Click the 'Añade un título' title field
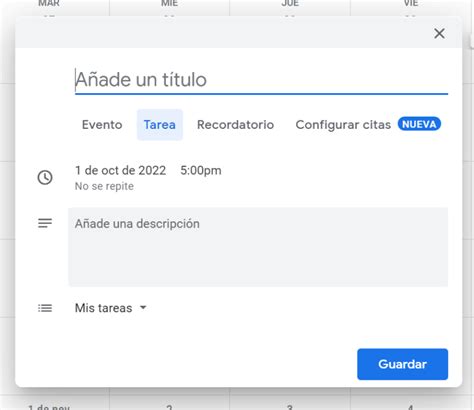474x410 pixels. (x=261, y=80)
